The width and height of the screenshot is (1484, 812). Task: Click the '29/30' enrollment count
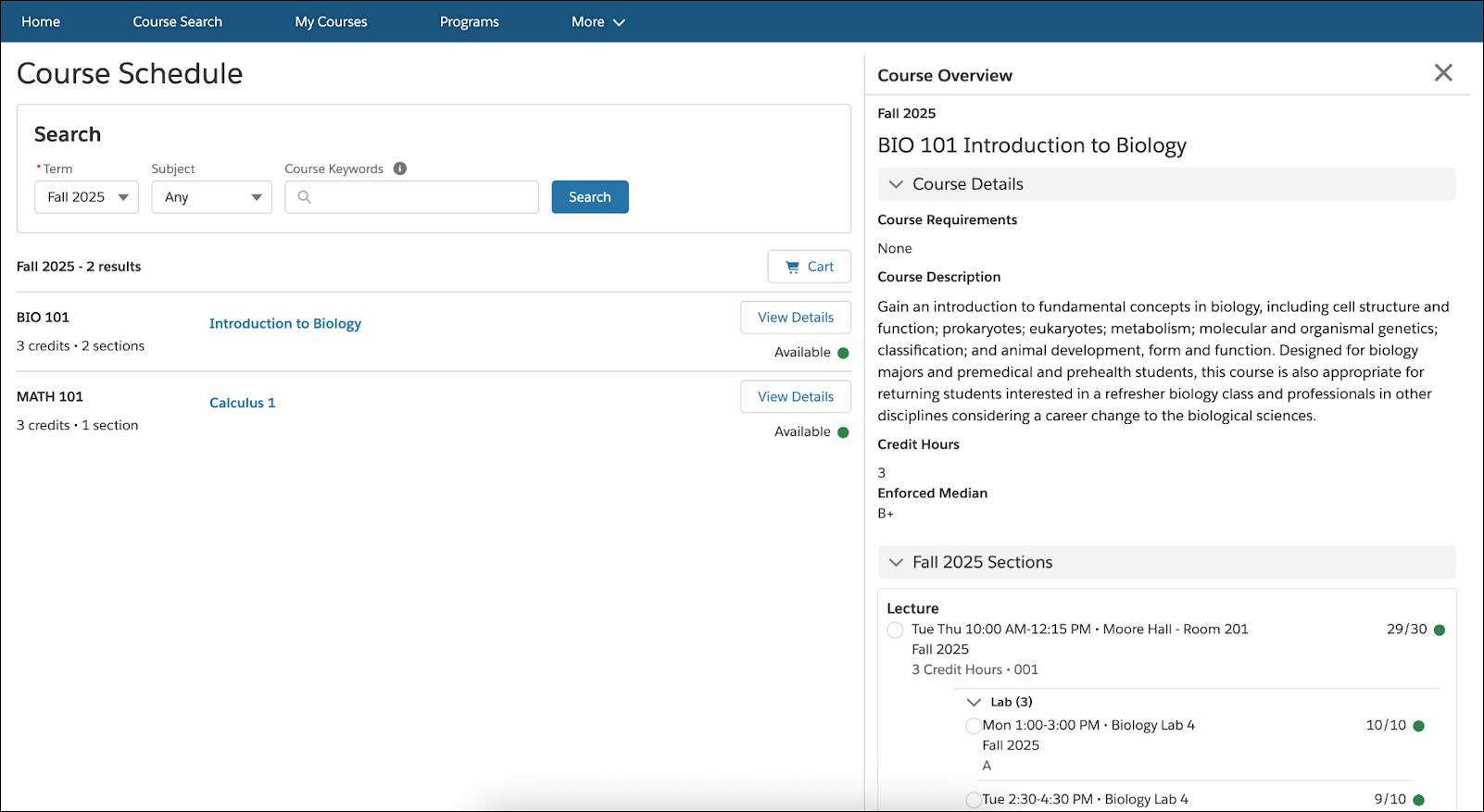click(1406, 630)
